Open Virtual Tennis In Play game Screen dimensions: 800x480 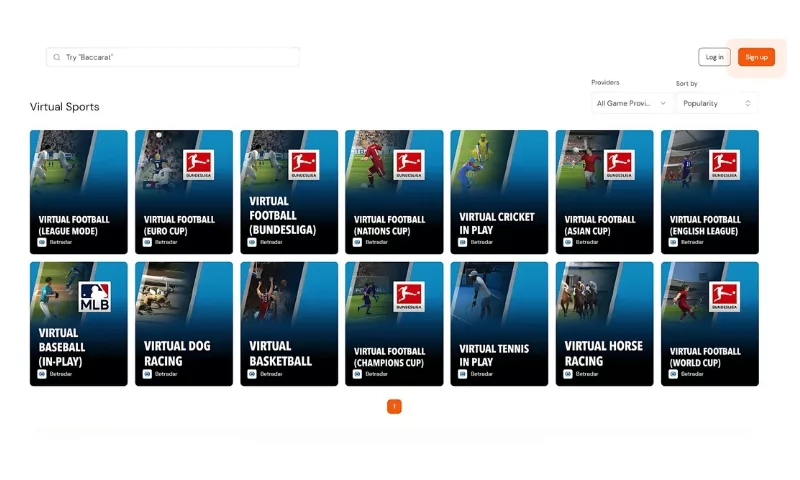coord(499,324)
